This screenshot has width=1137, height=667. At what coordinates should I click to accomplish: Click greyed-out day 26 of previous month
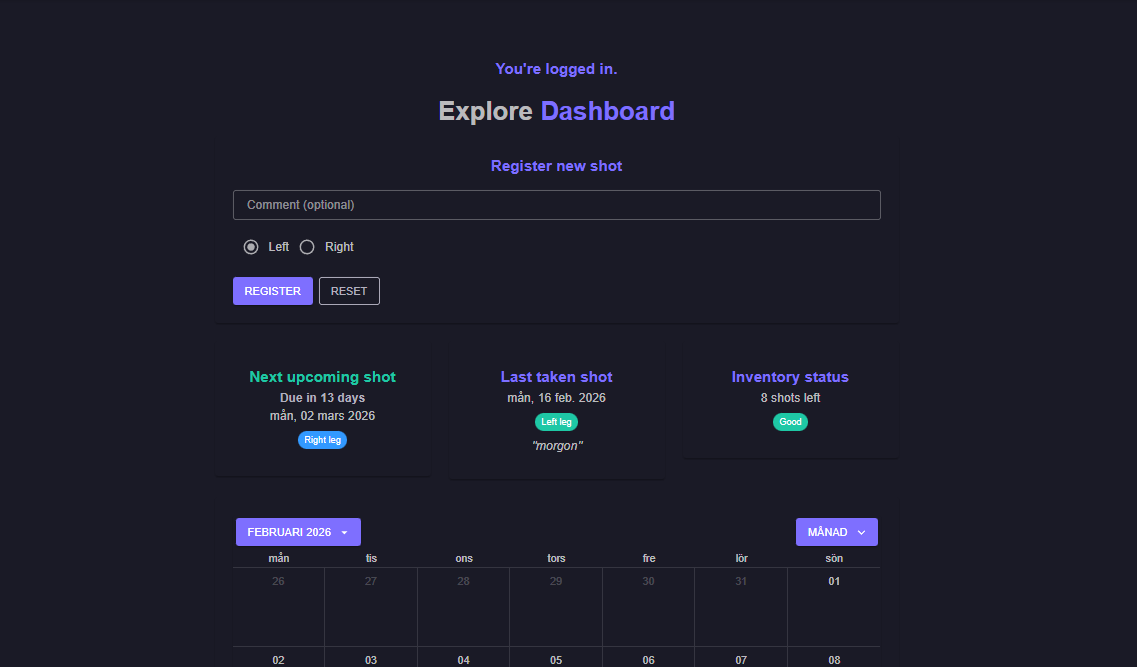[278, 581]
